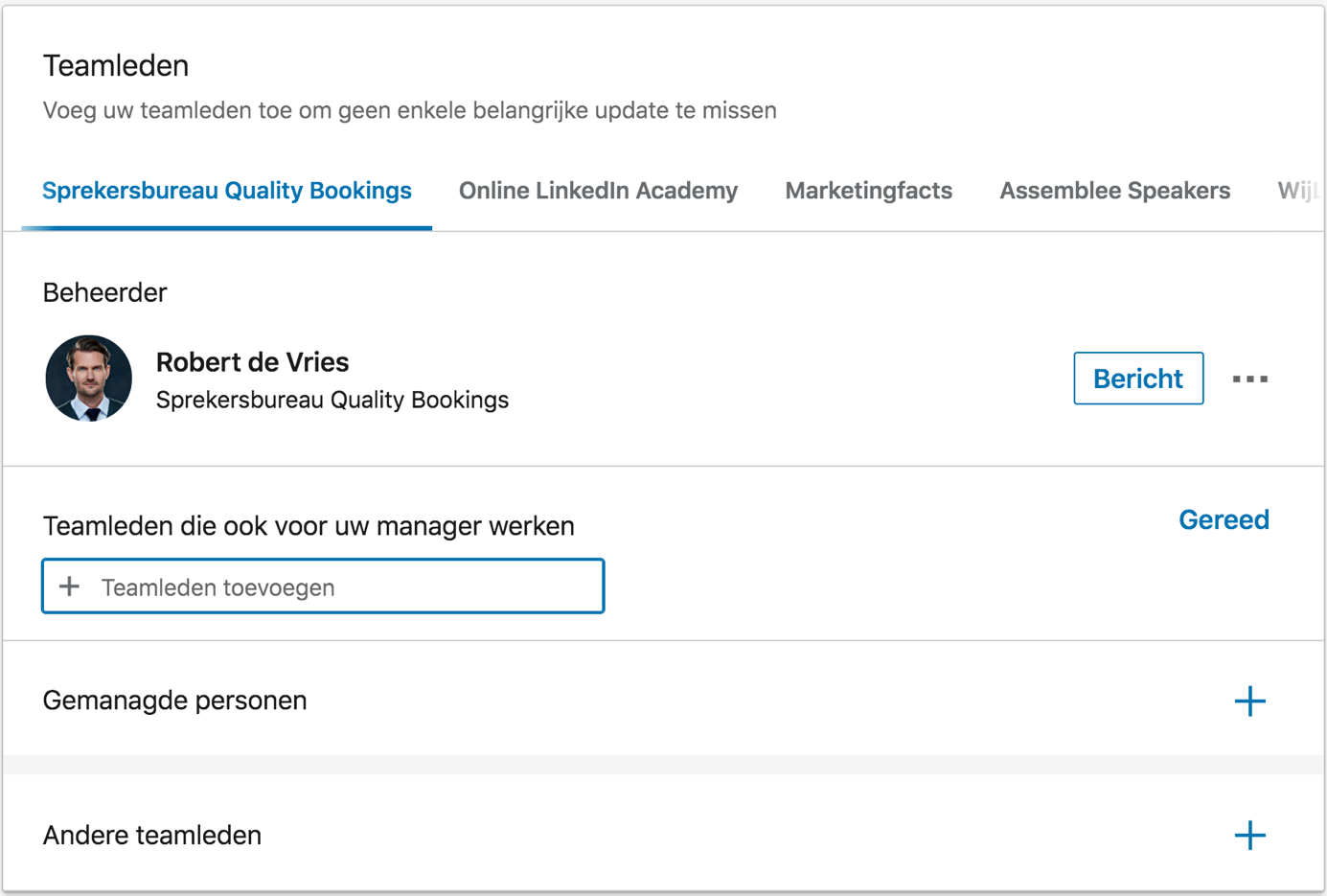The image size is (1327, 896).
Task: Click the Gereed link
Action: click(1223, 519)
